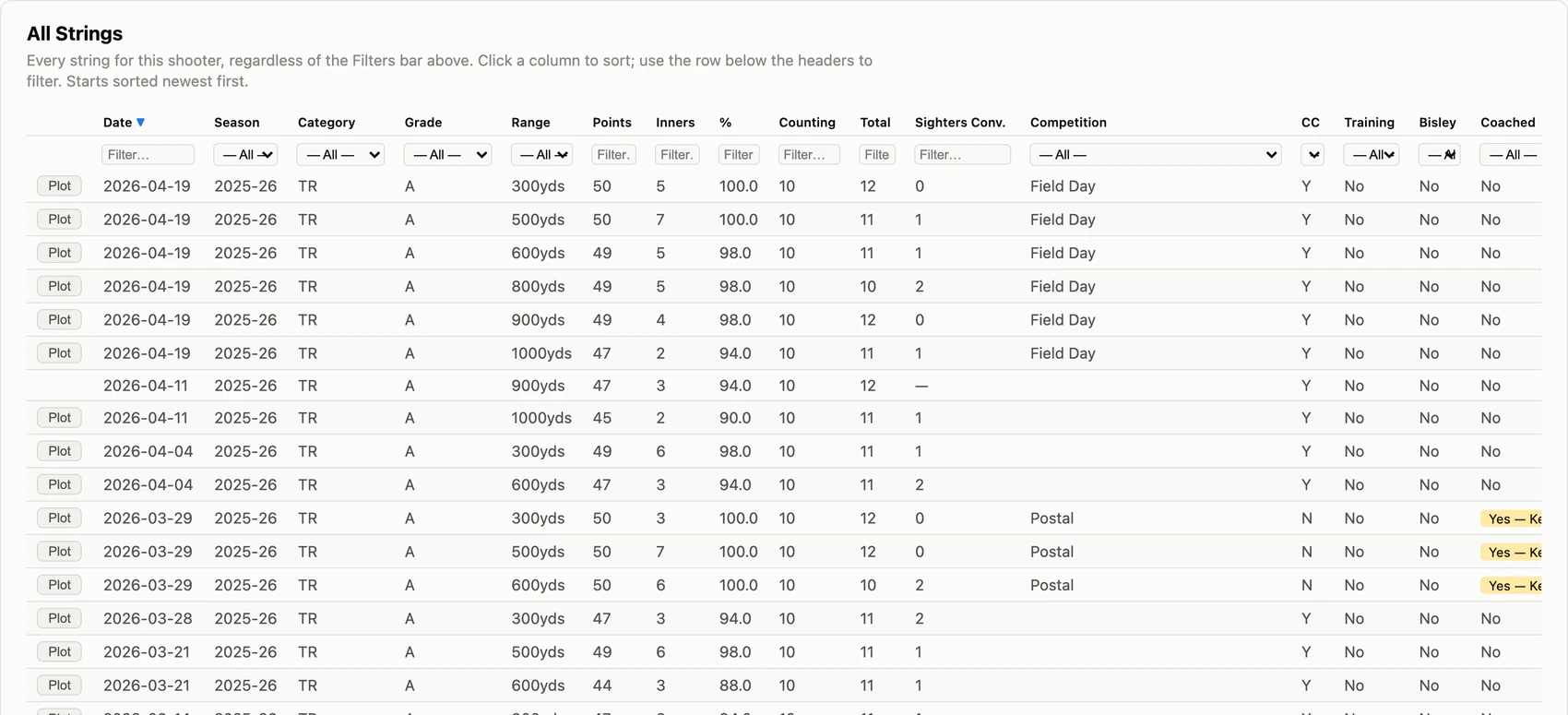Focus the Total filter field
The height and width of the screenshot is (715, 1568).
click(x=877, y=155)
